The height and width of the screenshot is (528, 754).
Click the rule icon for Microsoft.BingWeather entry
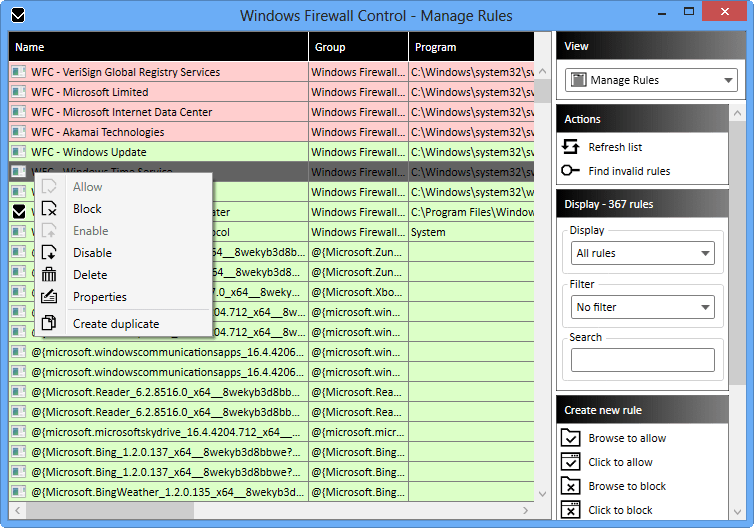[x=19, y=492]
